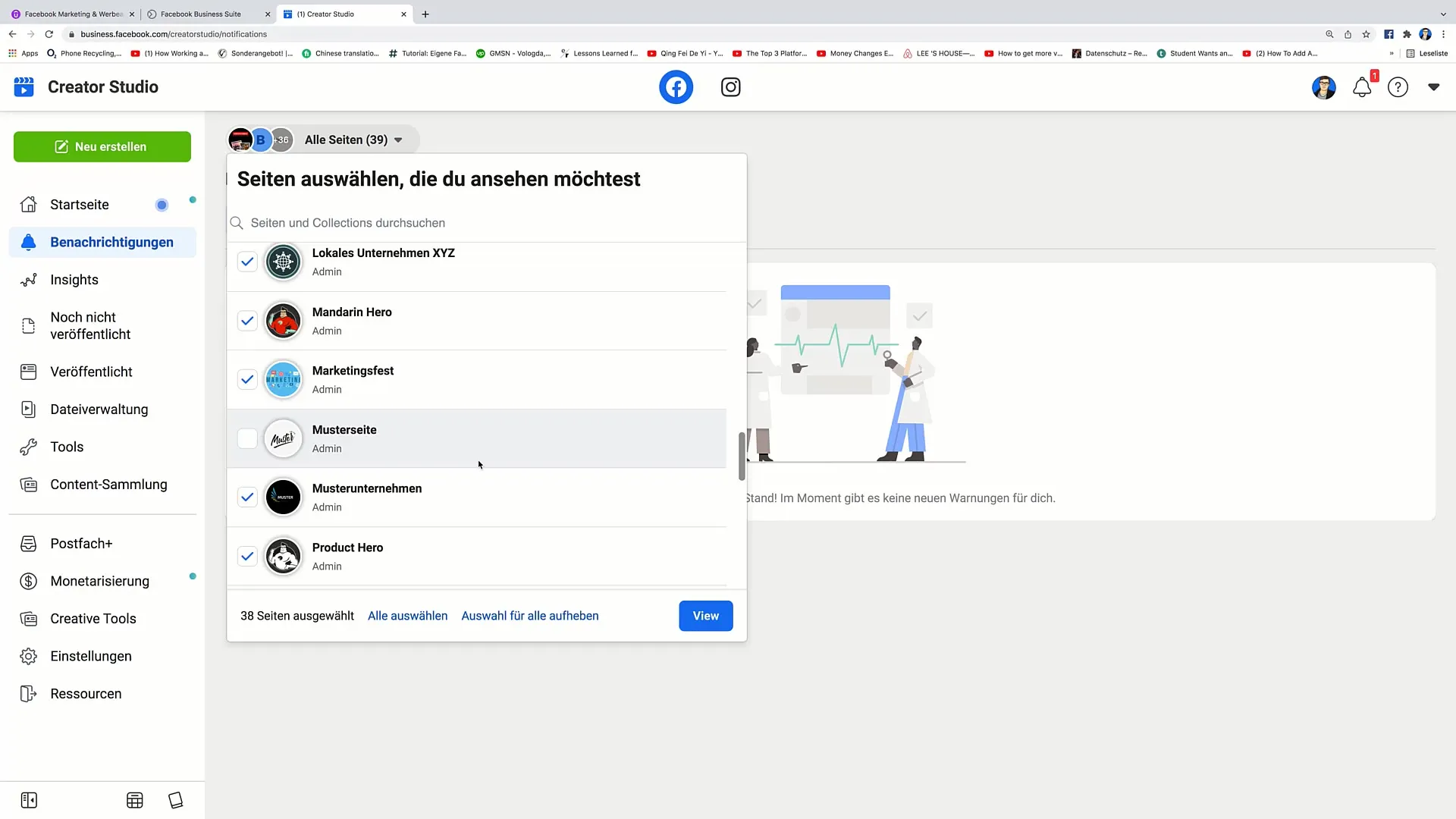Uncheck the Mandarin Hero checkbox
This screenshot has width=1456, height=819.
click(x=247, y=321)
